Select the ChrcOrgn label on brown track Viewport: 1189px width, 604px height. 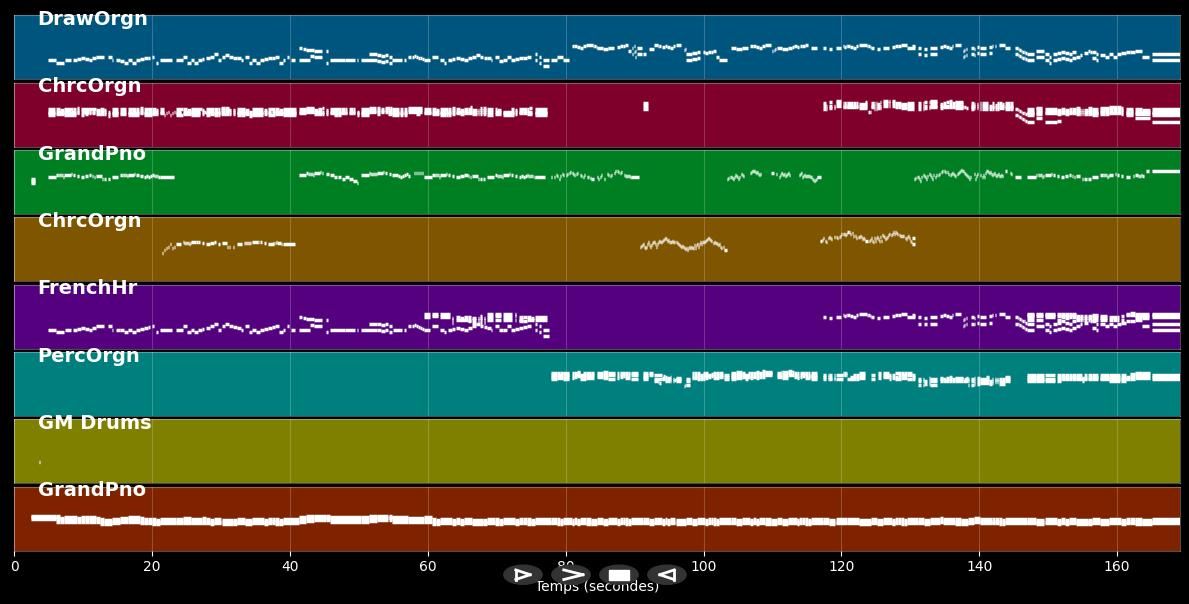pyautogui.click(x=89, y=221)
